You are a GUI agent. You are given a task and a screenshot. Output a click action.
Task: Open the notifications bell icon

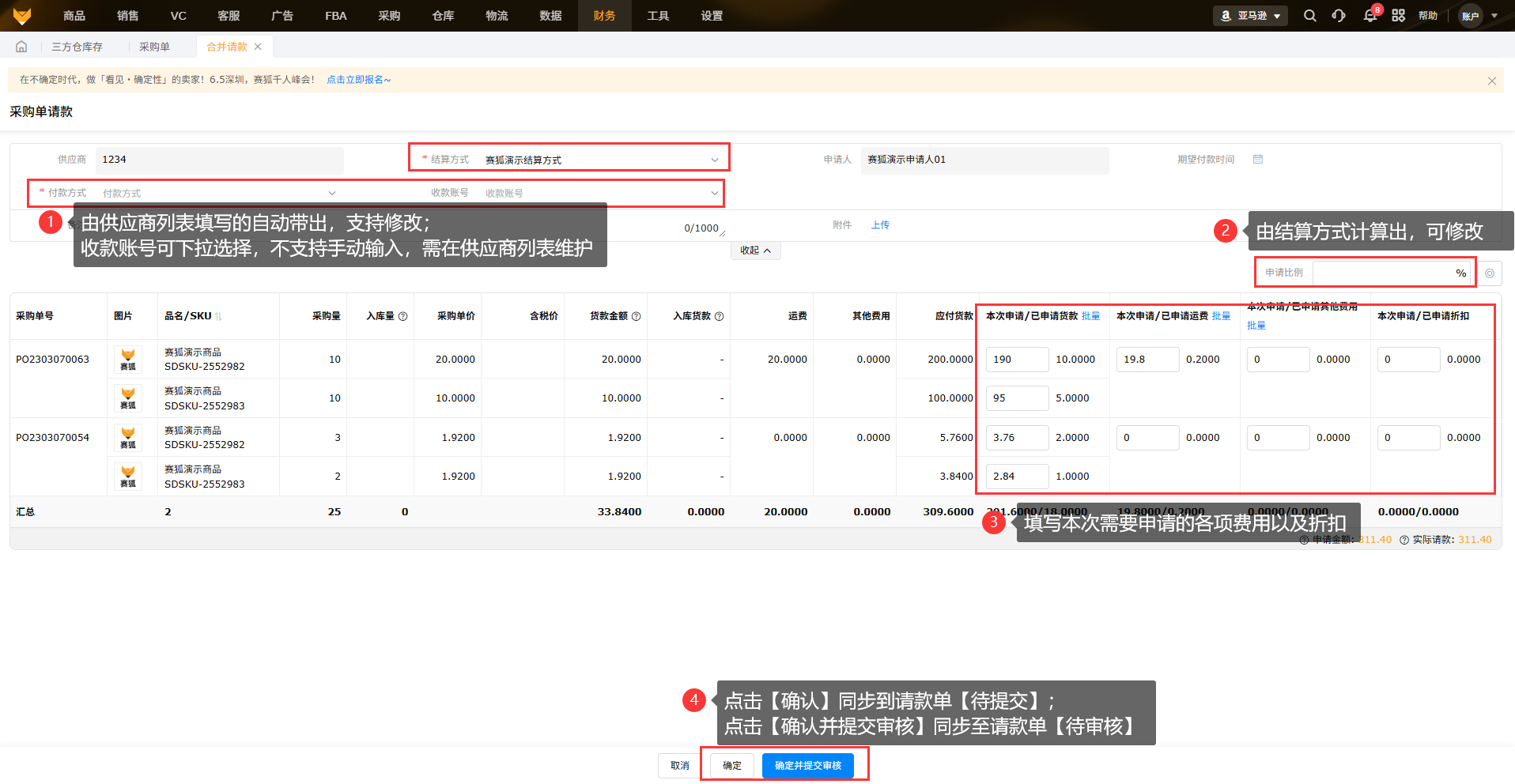(x=1370, y=16)
